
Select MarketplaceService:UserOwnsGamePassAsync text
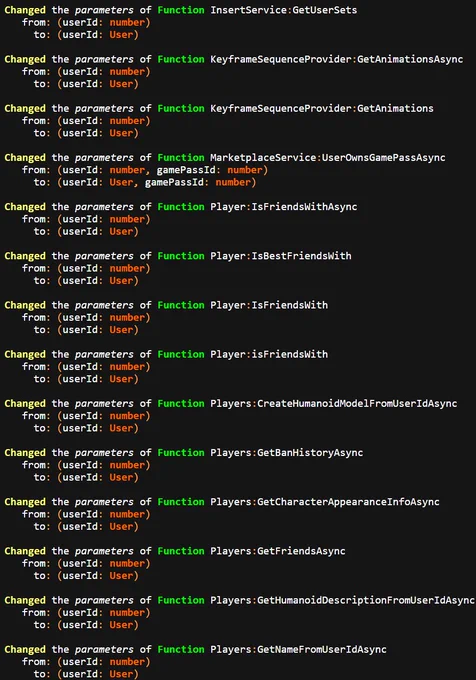click(328, 157)
